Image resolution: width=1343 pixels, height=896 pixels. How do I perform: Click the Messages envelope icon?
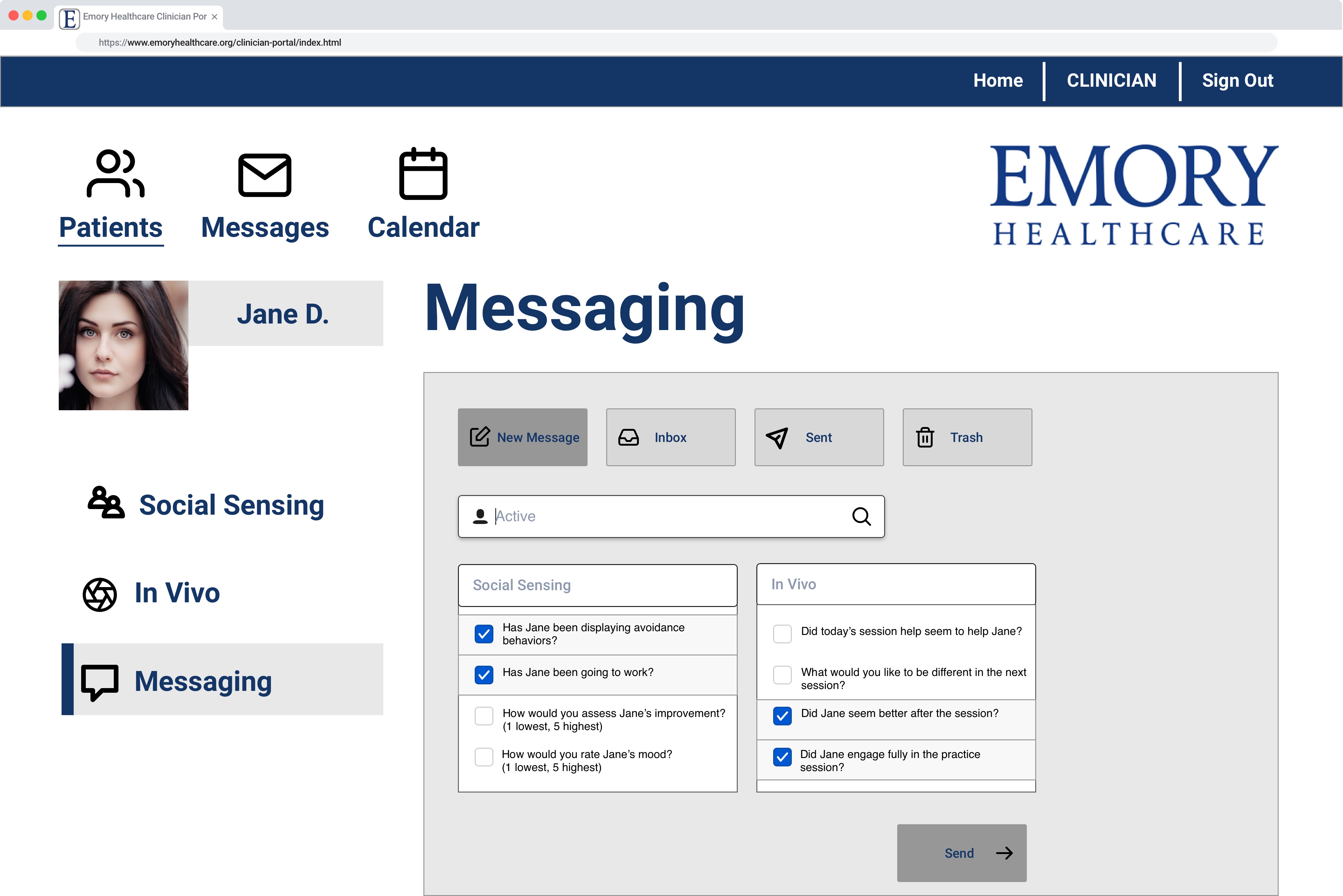[x=265, y=175]
